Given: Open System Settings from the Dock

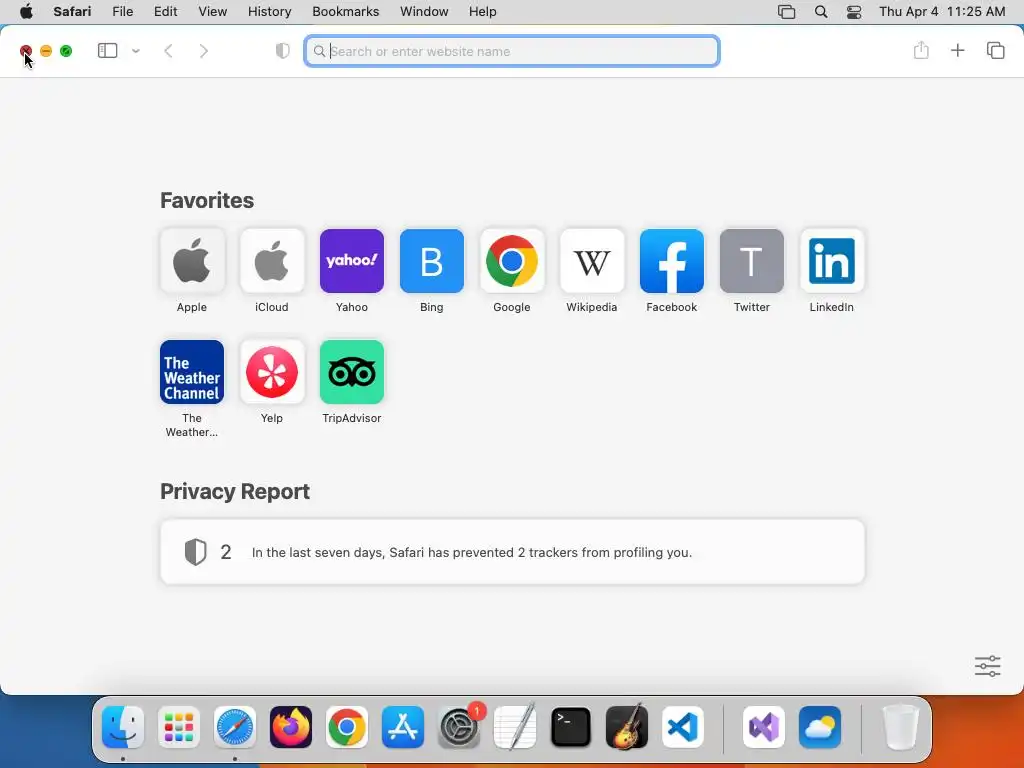Looking at the screenshot, I should click(x=458, y=726).
